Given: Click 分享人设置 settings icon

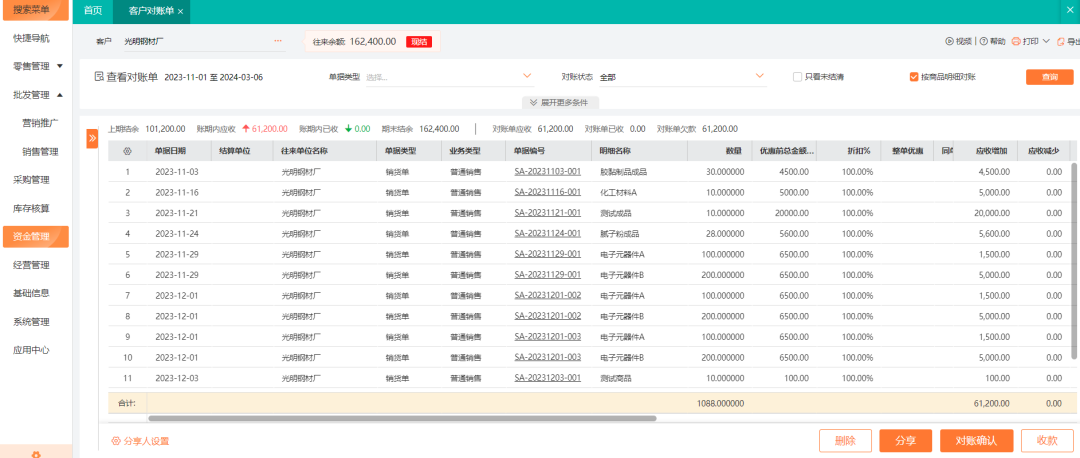Looking at the screenshot, I should pos(116,441).
